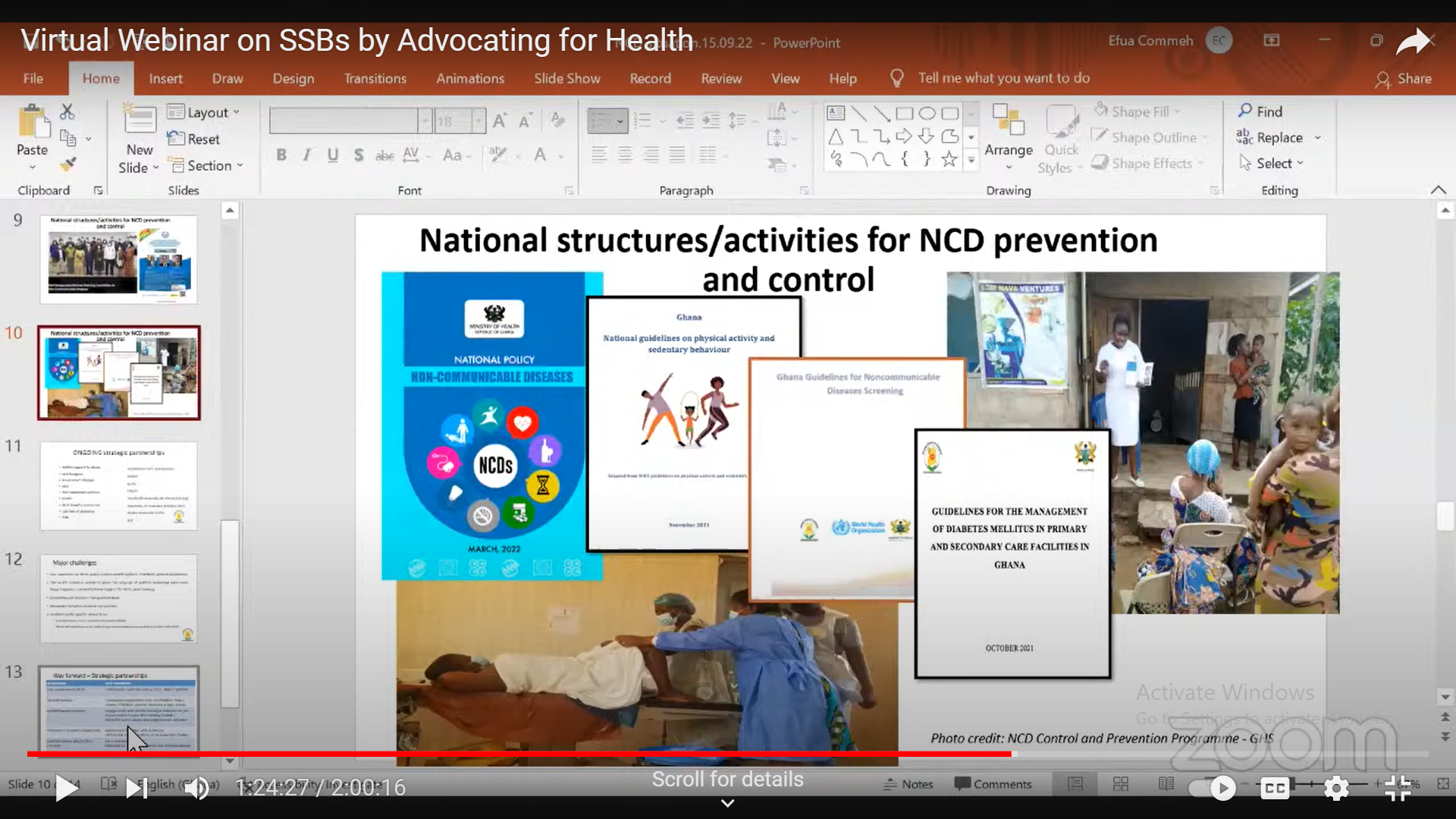1456x819 pixels.
Task: Play the video
Action: pyautogui.click(x=67, y=789)
